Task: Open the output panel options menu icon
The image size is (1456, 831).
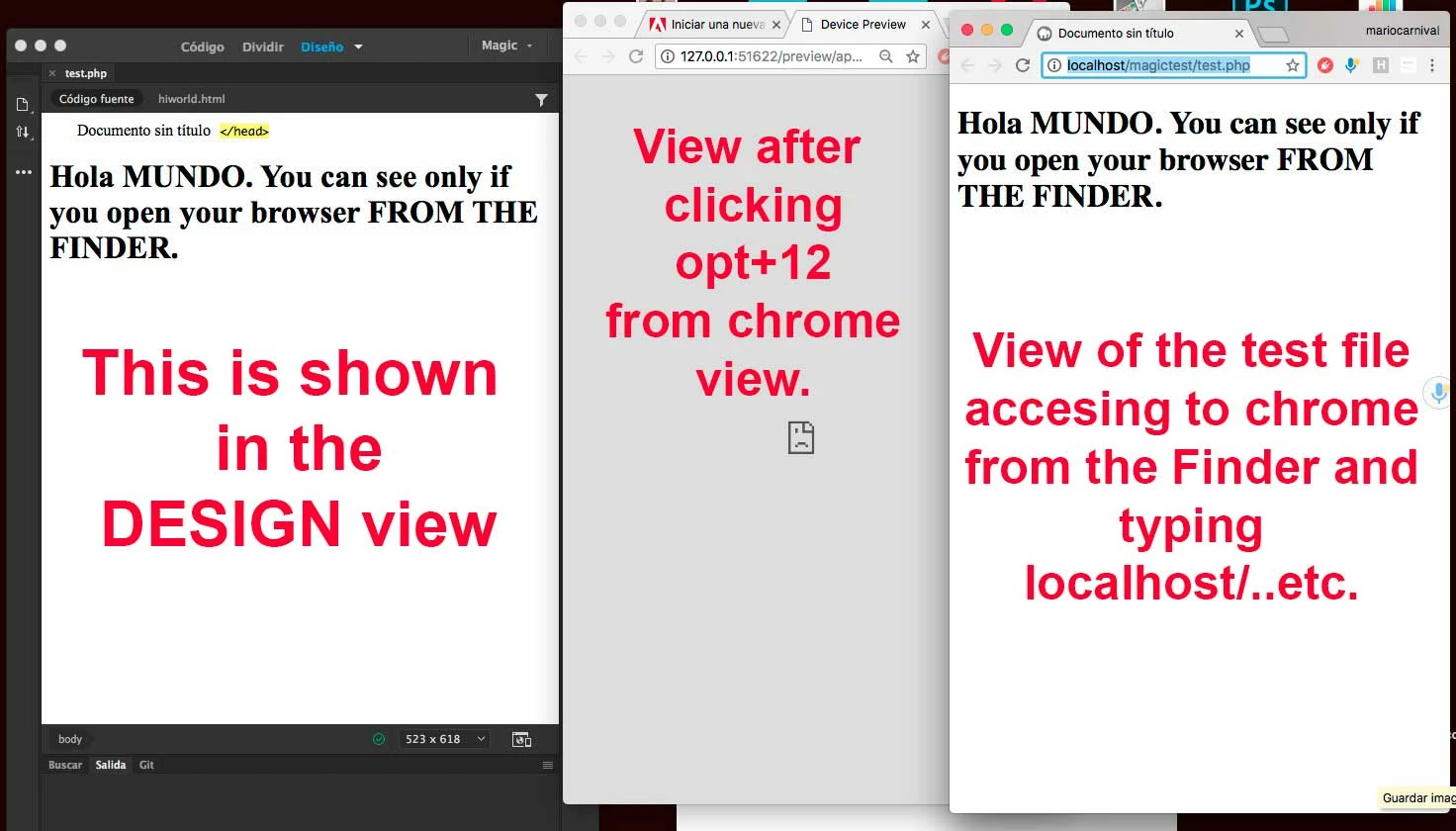Action: coord(548,766)
